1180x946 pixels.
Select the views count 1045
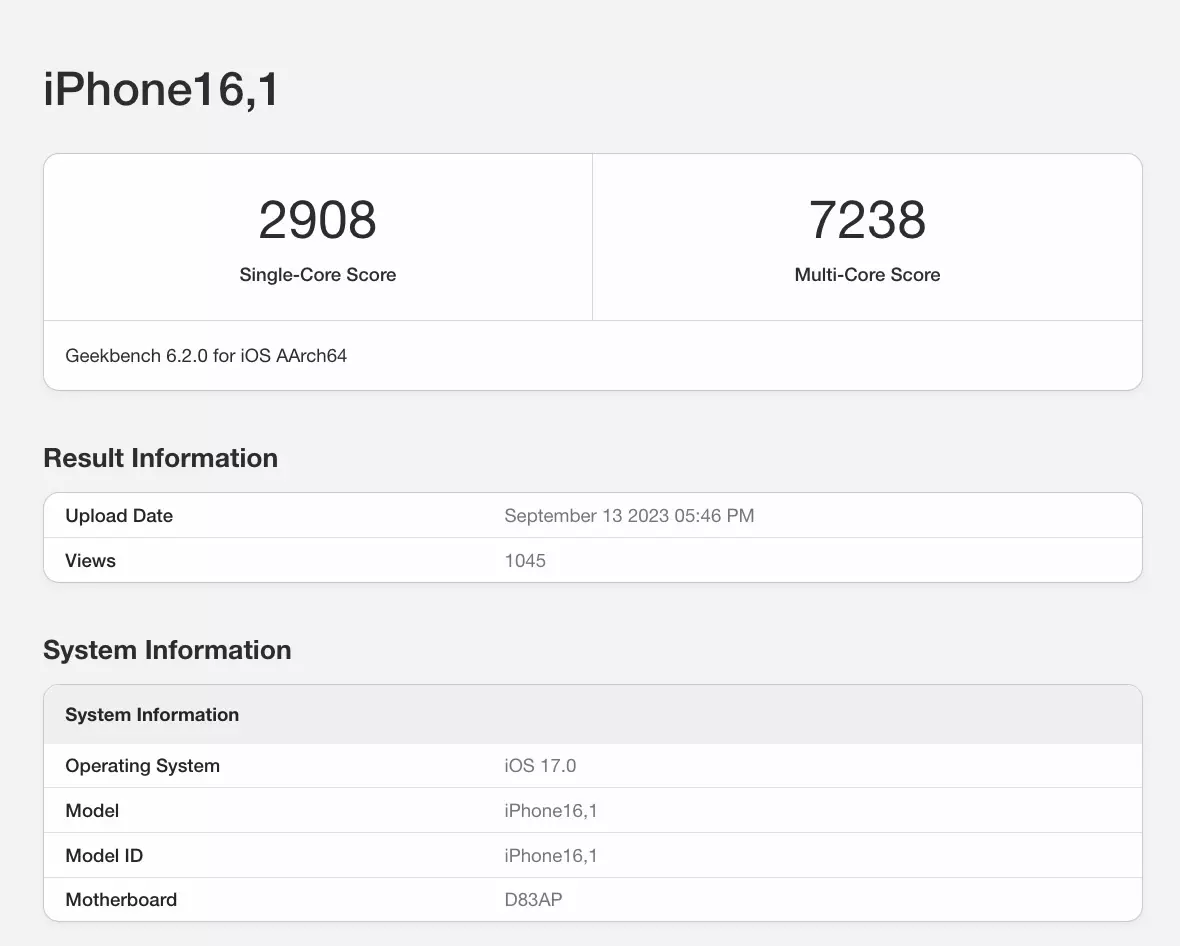[x=525, y=561]
